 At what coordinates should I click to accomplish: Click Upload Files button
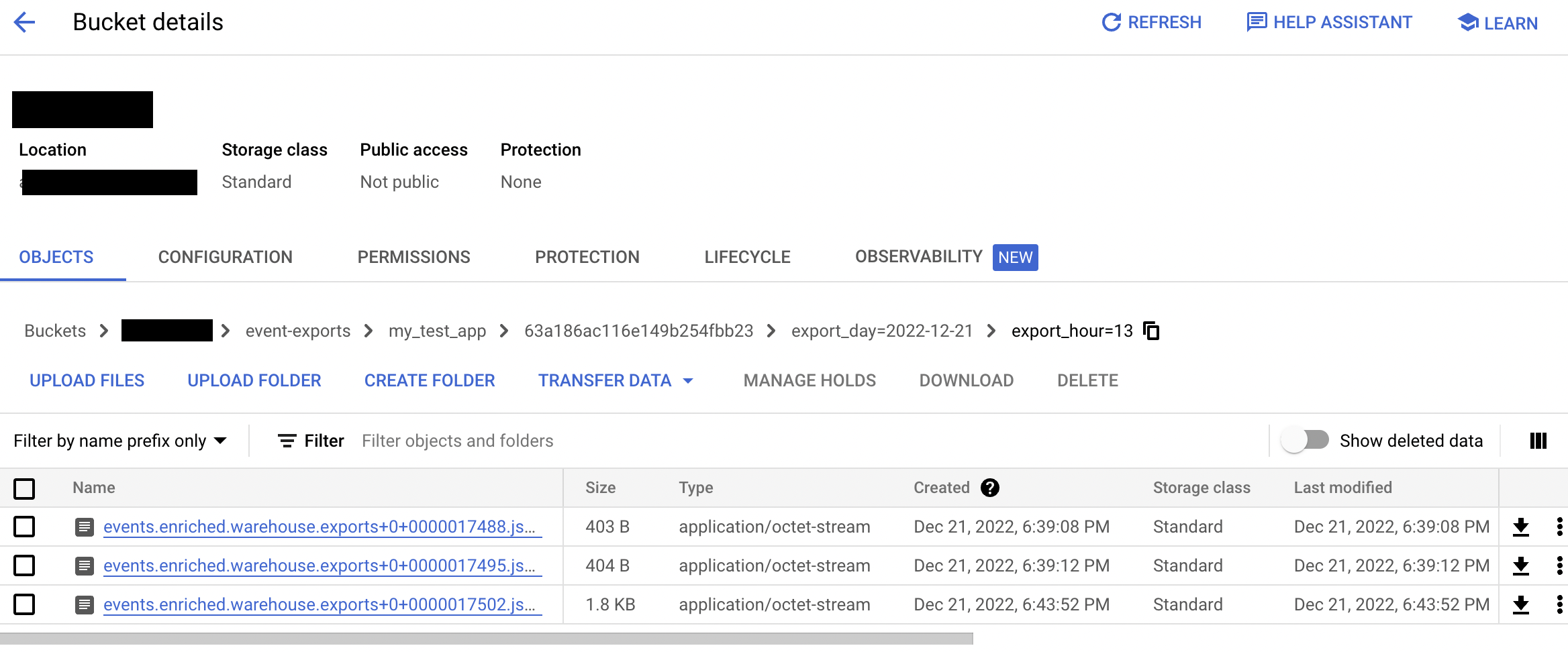(x=87, y=380)
